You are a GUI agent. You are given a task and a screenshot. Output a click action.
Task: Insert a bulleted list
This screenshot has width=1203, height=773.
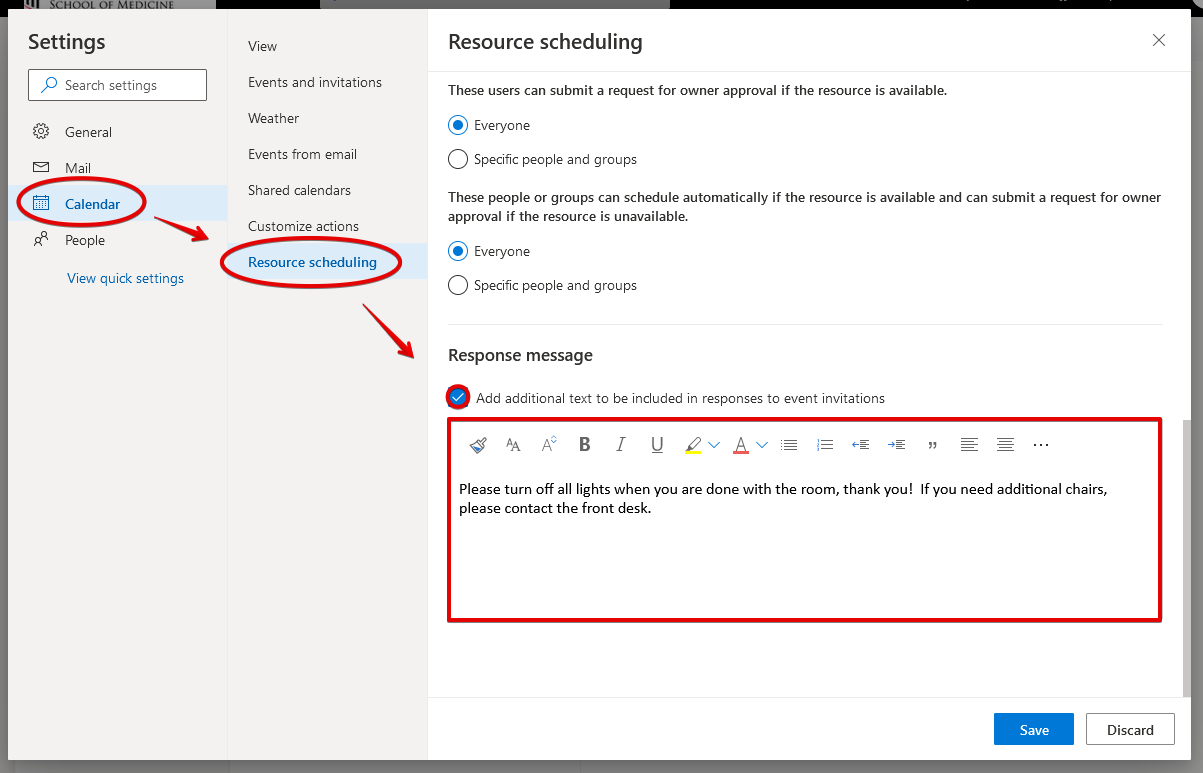789,445
